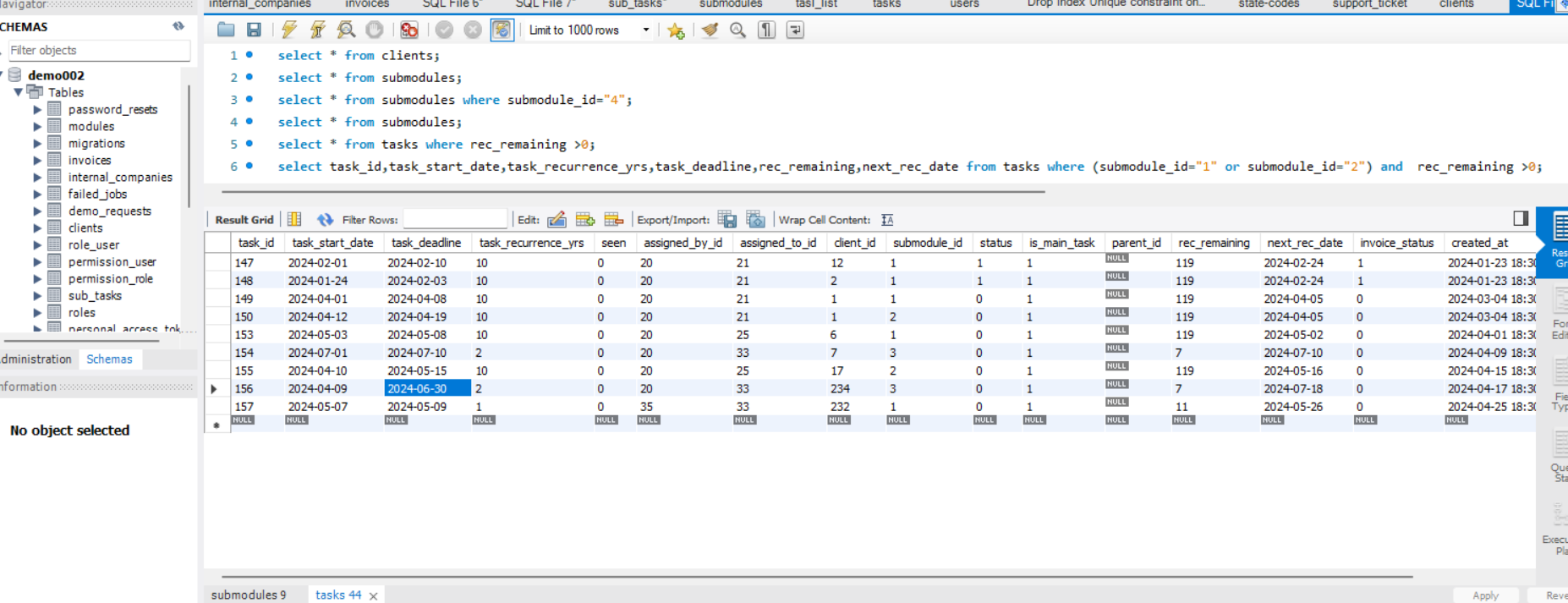Viewport: 1568px width, 603px height.
Task: Stop the running query
Action: click(x=375, y=30)
